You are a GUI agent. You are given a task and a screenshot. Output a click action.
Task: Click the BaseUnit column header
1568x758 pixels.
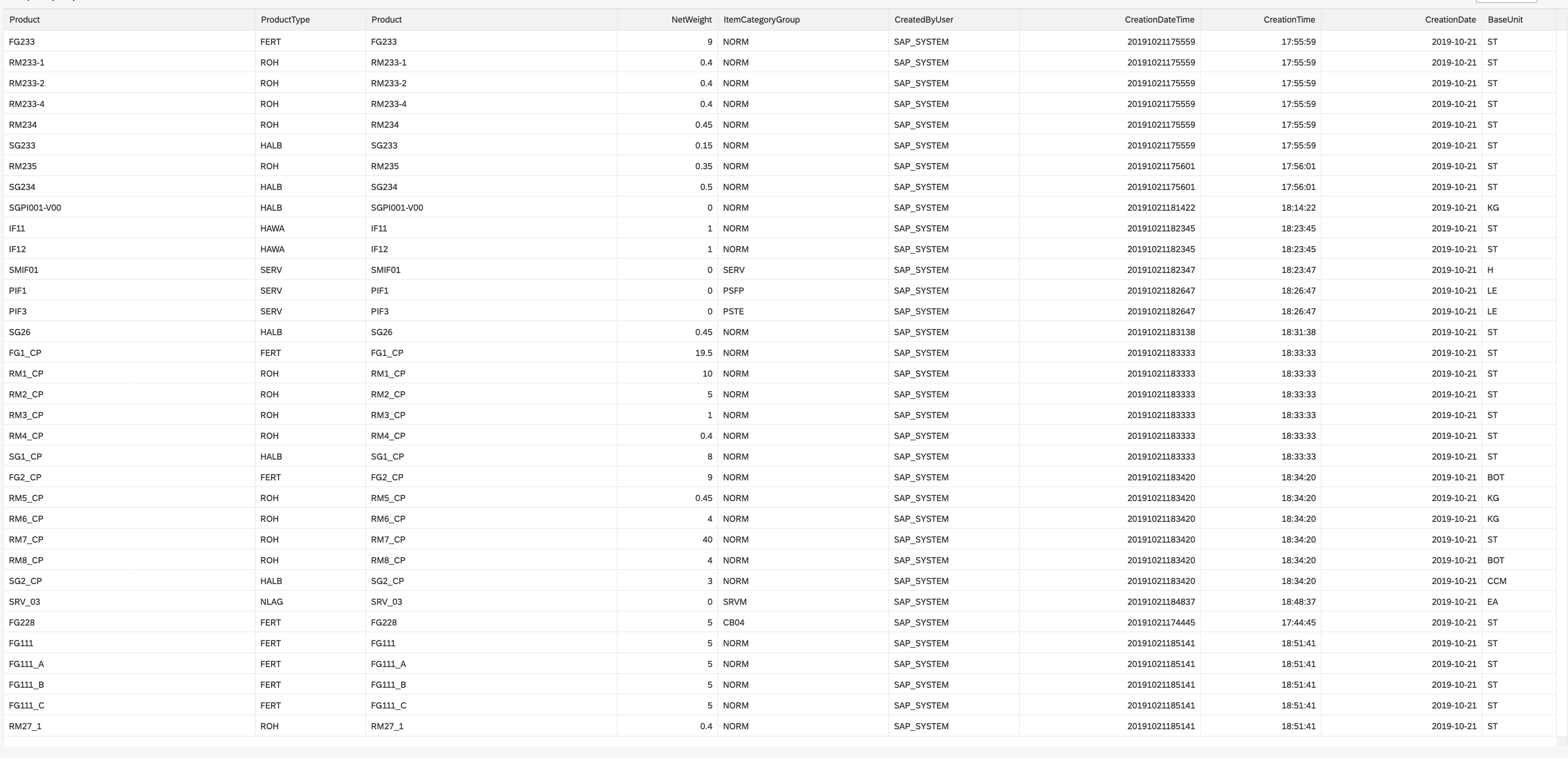pos(1505,20)
